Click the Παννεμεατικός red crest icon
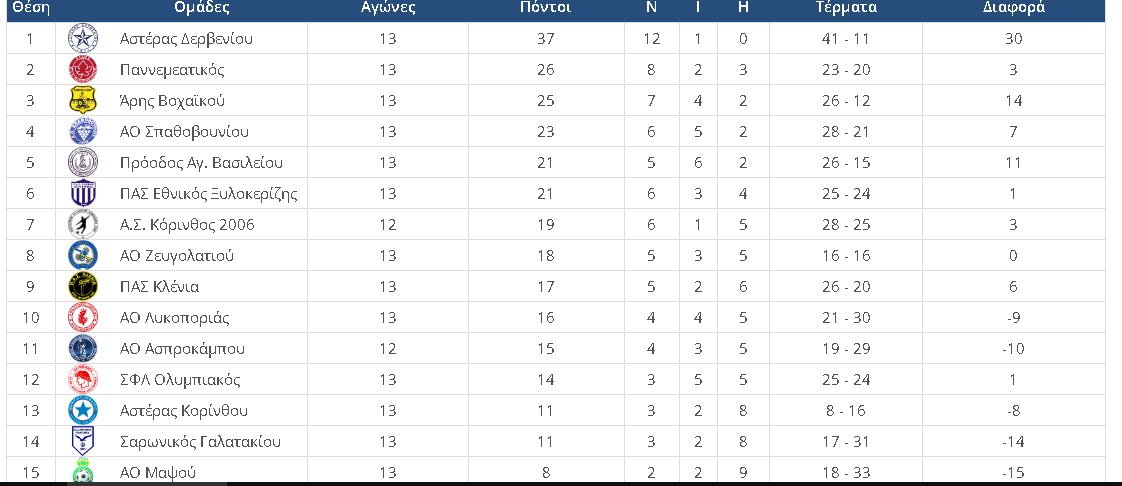The height and width of the screenshot is (486, 1122). [x=82, y=69]
